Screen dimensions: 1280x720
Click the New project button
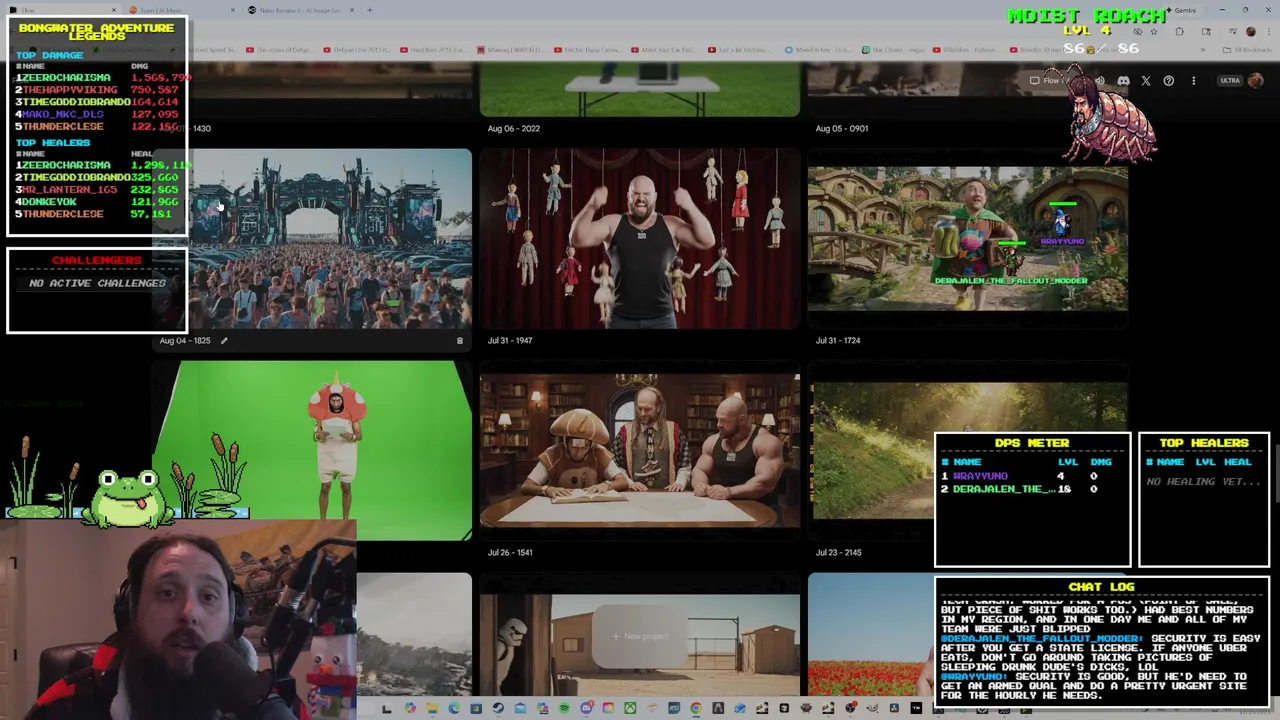pos(640,636)
